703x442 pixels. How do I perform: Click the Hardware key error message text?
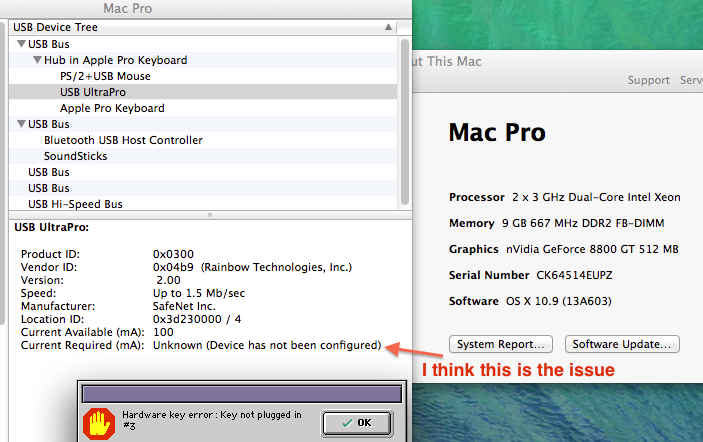click(212, 420)
